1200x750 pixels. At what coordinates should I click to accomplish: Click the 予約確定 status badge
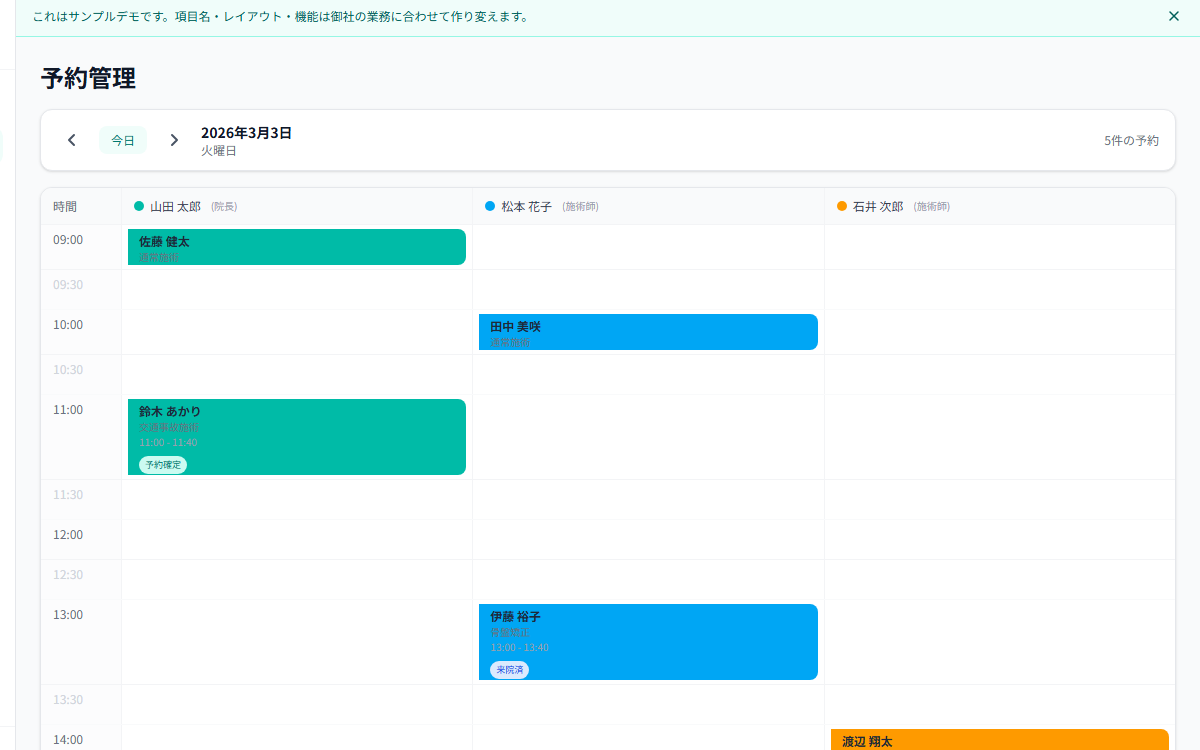[163, 465]
